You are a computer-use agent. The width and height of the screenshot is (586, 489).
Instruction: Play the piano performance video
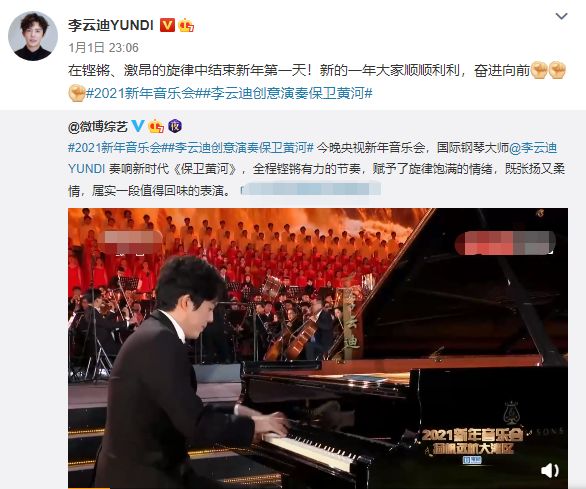click(x=318, y=348)
